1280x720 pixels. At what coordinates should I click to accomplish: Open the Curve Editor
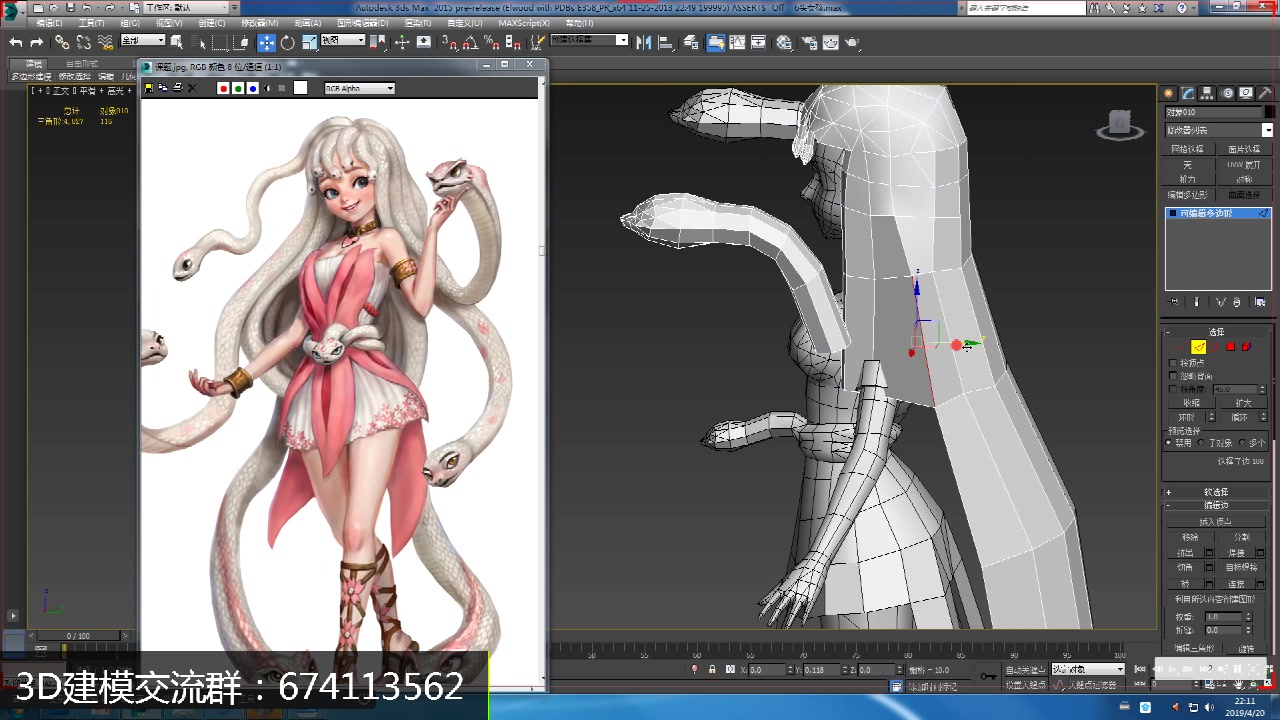click(x=738, y=42)
